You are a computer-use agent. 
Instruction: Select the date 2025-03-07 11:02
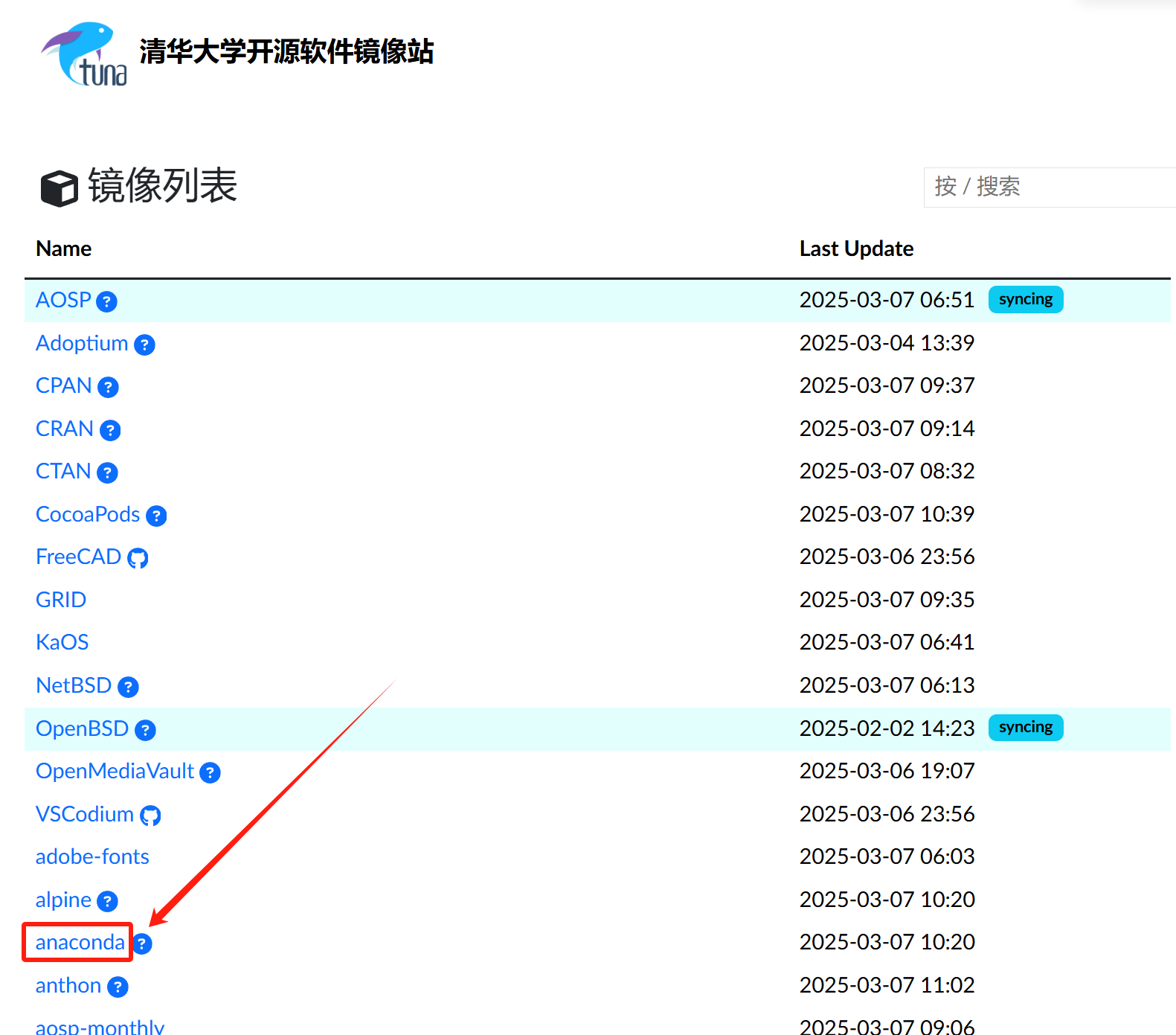click(x=887, y=985)
